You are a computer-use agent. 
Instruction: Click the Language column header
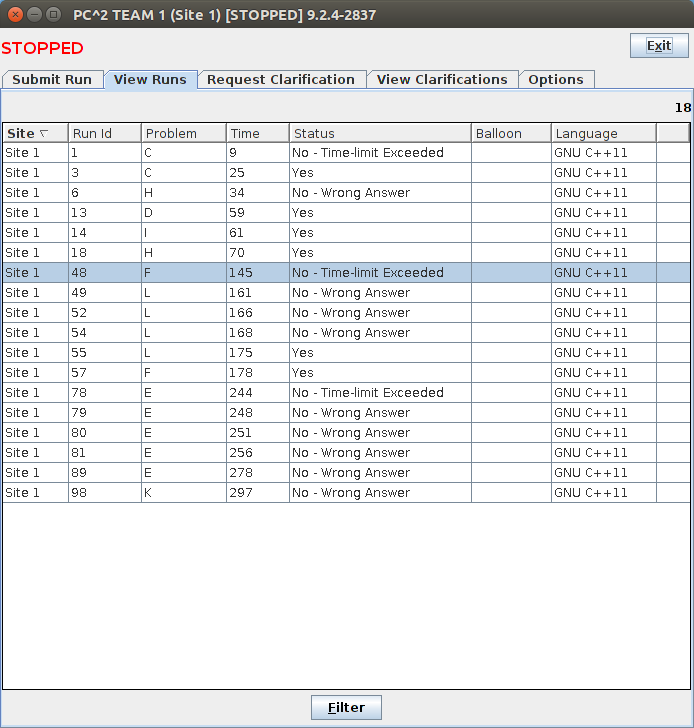click(603, 133)
